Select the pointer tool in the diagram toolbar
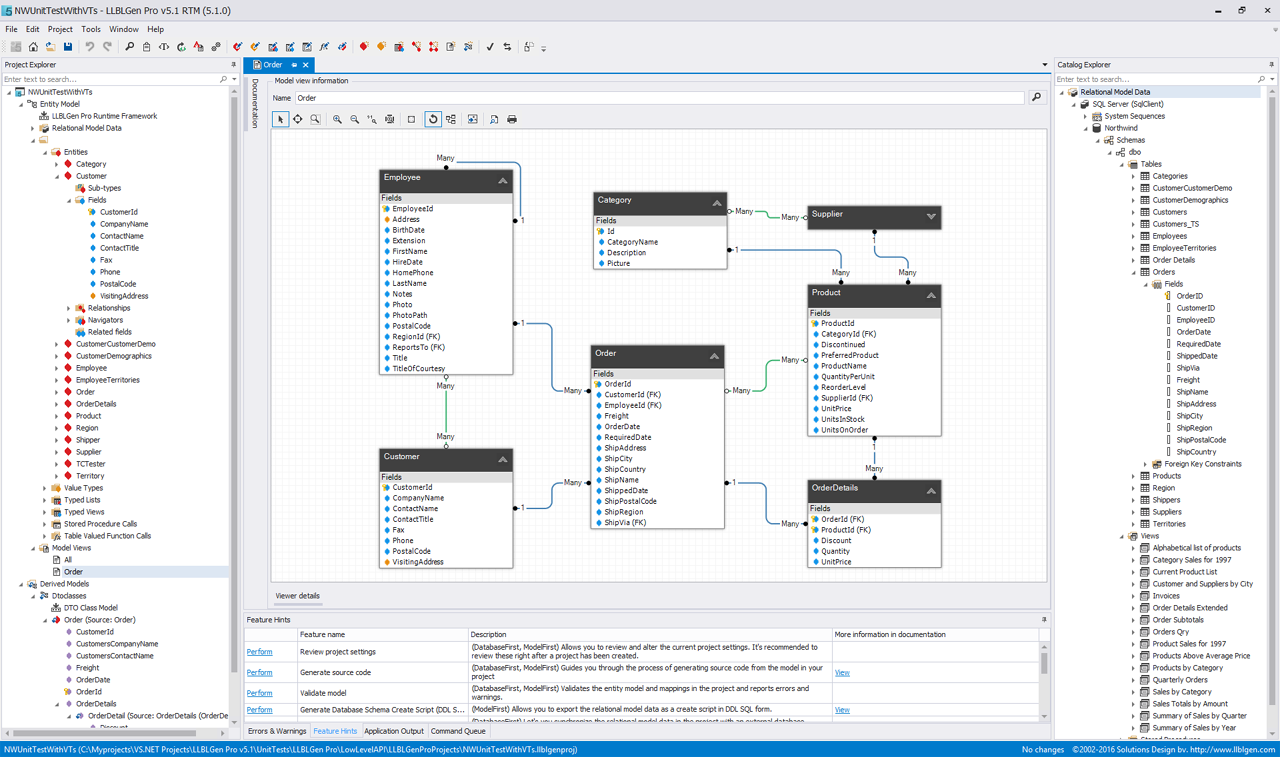1280x757 pixels. click(x=281, y=119)
